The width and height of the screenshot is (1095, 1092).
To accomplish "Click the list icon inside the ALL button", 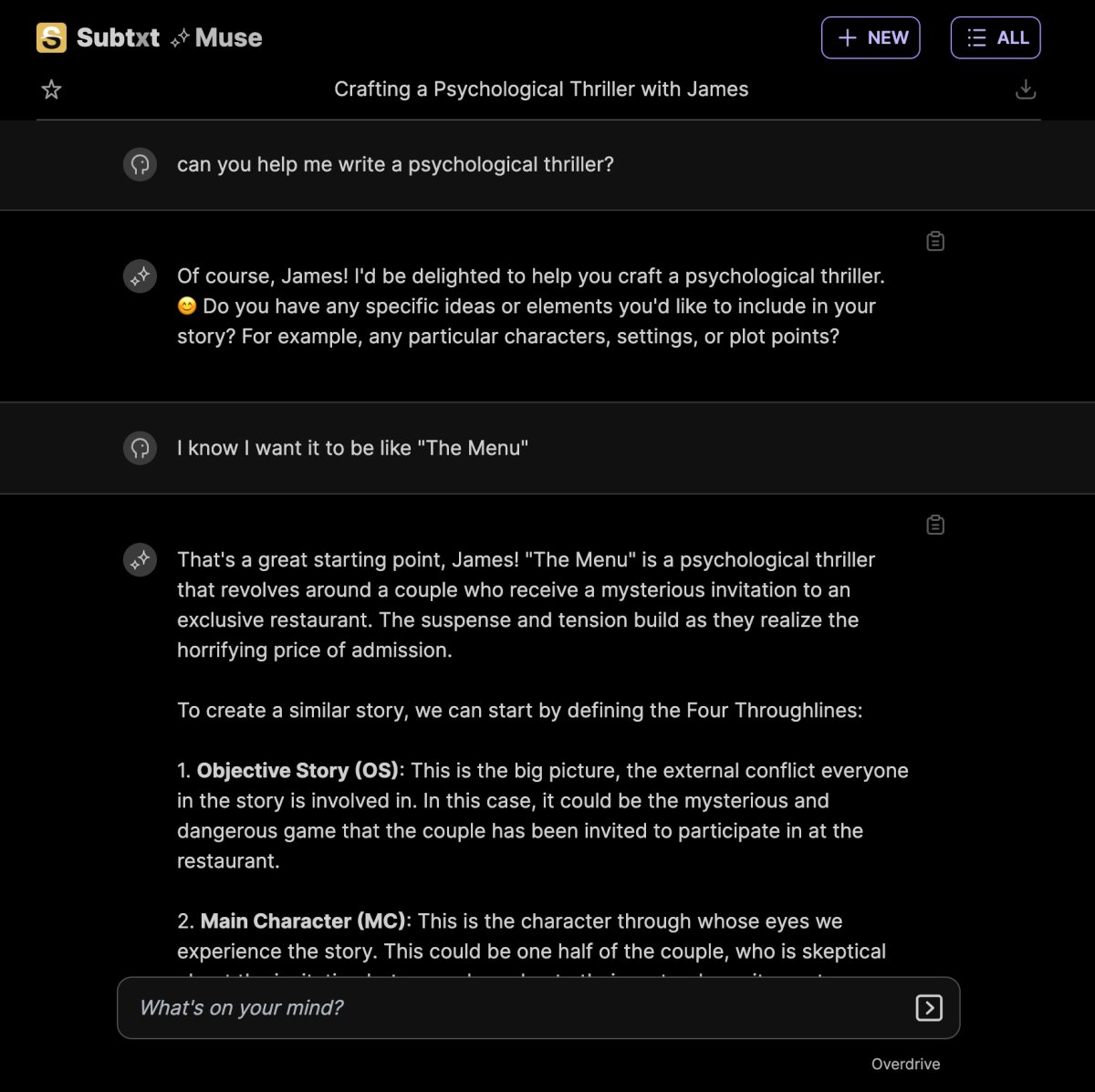I will (x=975, y=37).
